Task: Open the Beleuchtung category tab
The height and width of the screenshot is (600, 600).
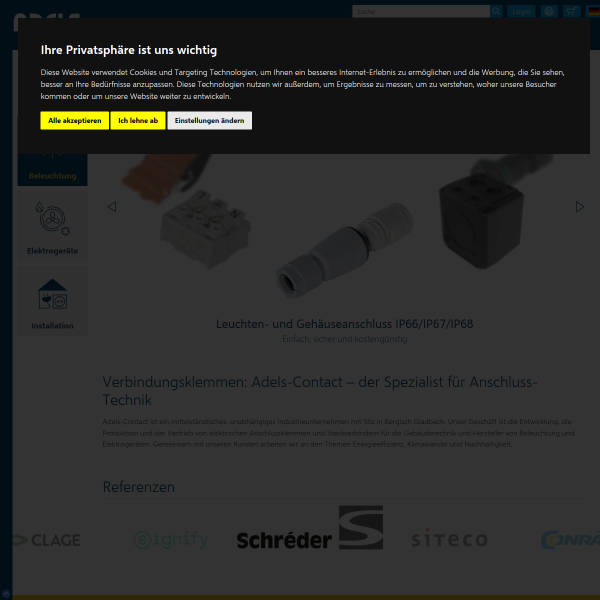Action: pos(52,170)
